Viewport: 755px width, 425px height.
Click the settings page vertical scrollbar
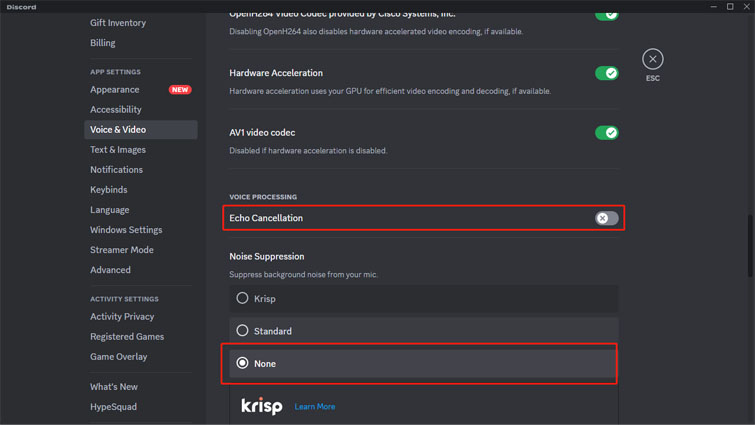pyautogui.click(x=750, y=245)
